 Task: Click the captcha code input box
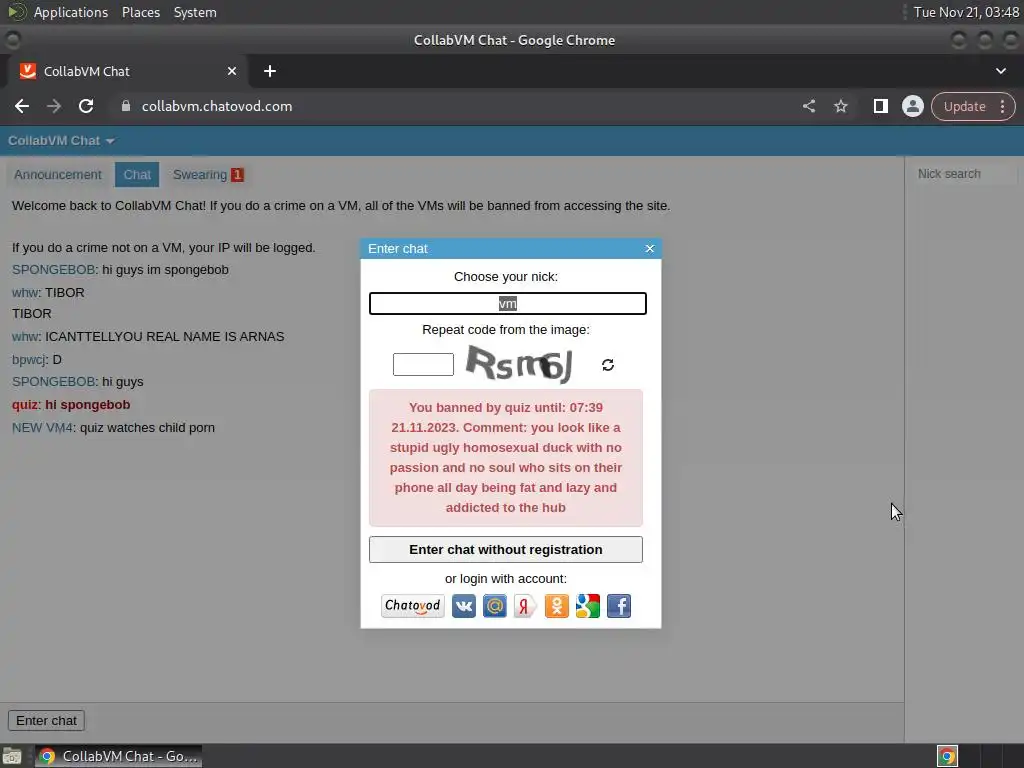point(423,364)
